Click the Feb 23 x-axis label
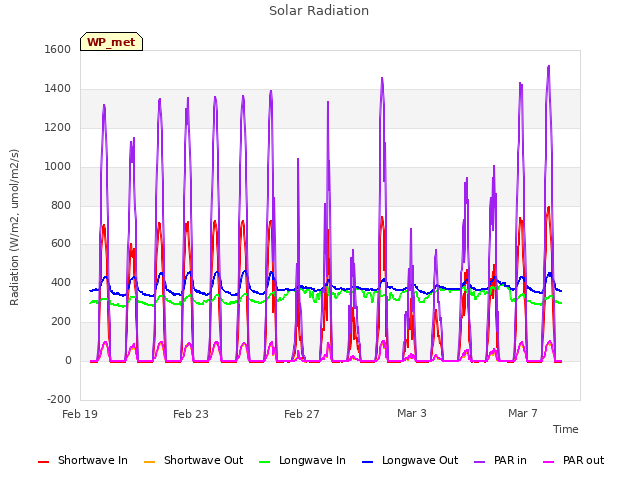 (191, 414)
